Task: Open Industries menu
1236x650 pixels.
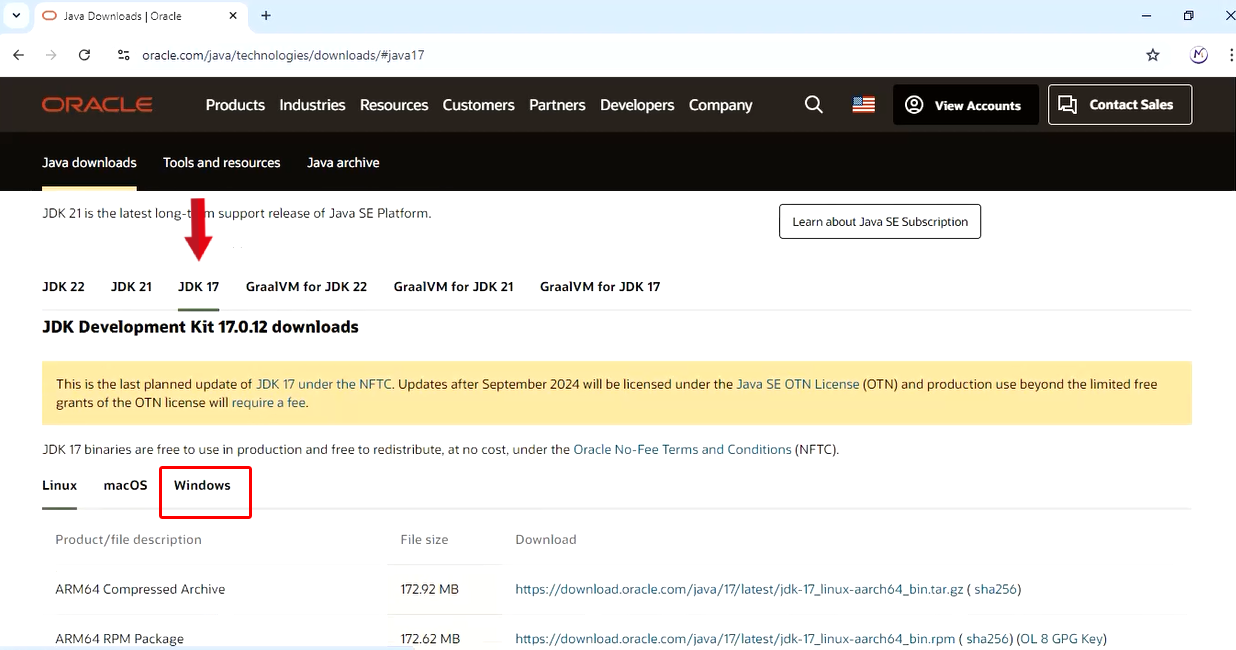Action: point(312,105)
